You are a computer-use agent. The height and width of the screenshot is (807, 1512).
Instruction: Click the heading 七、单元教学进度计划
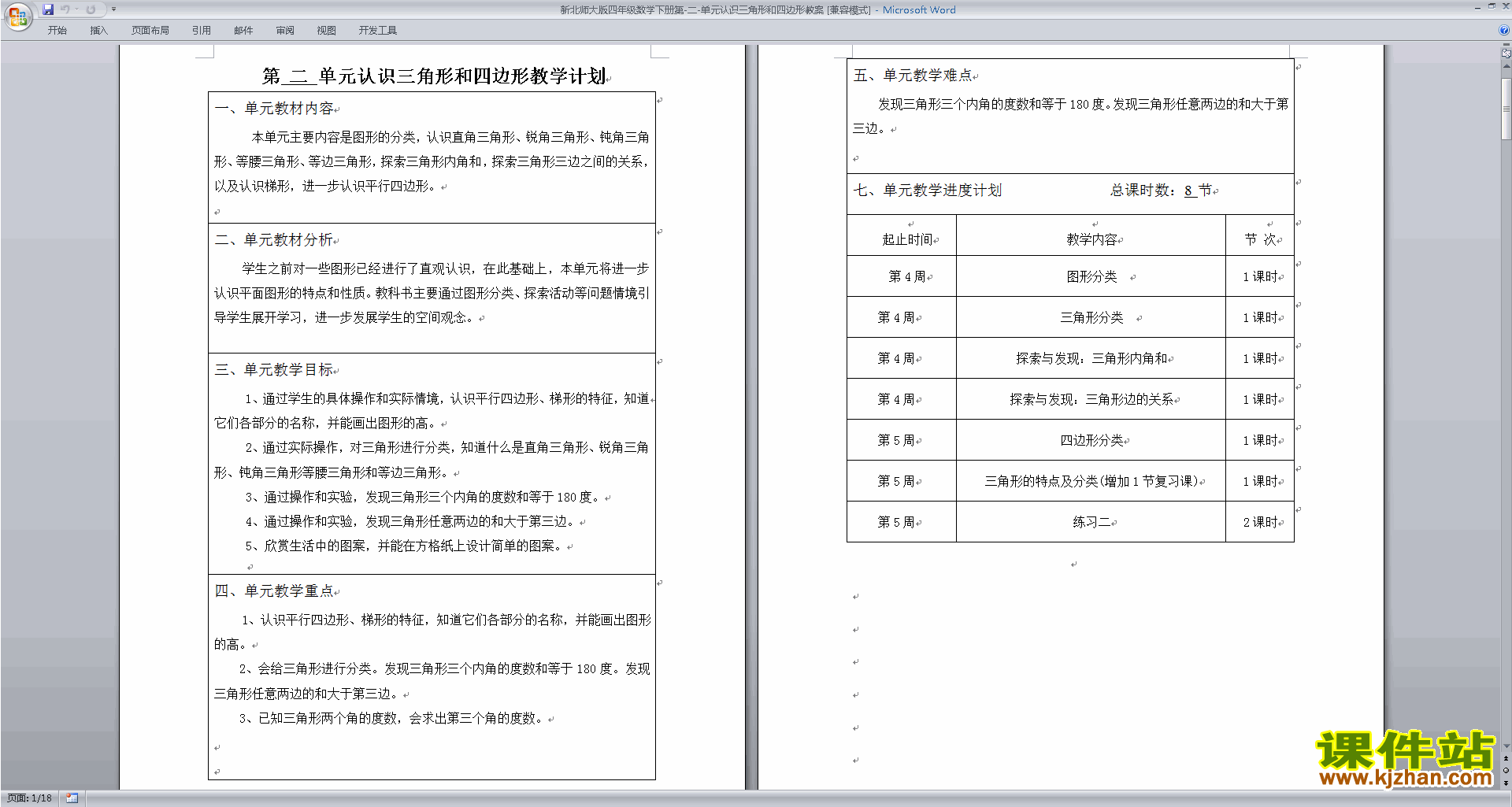coord(927,191)
